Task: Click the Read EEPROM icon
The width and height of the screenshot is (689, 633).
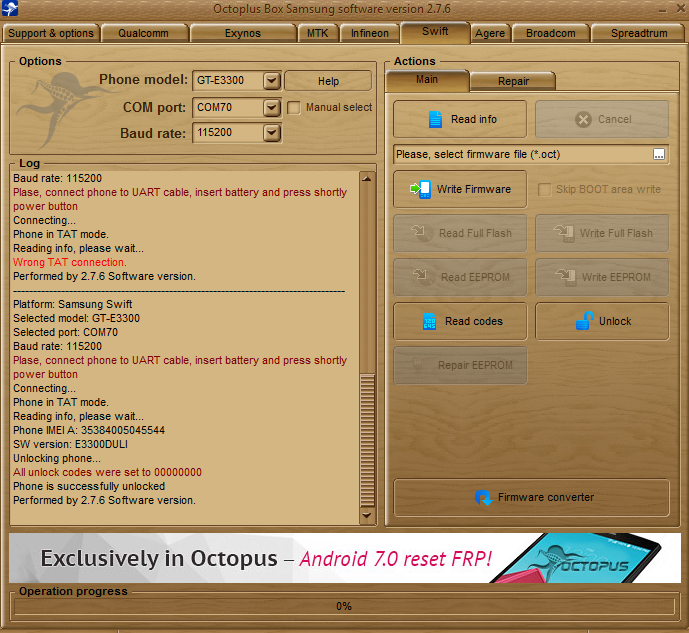Action: coord(422,277)
